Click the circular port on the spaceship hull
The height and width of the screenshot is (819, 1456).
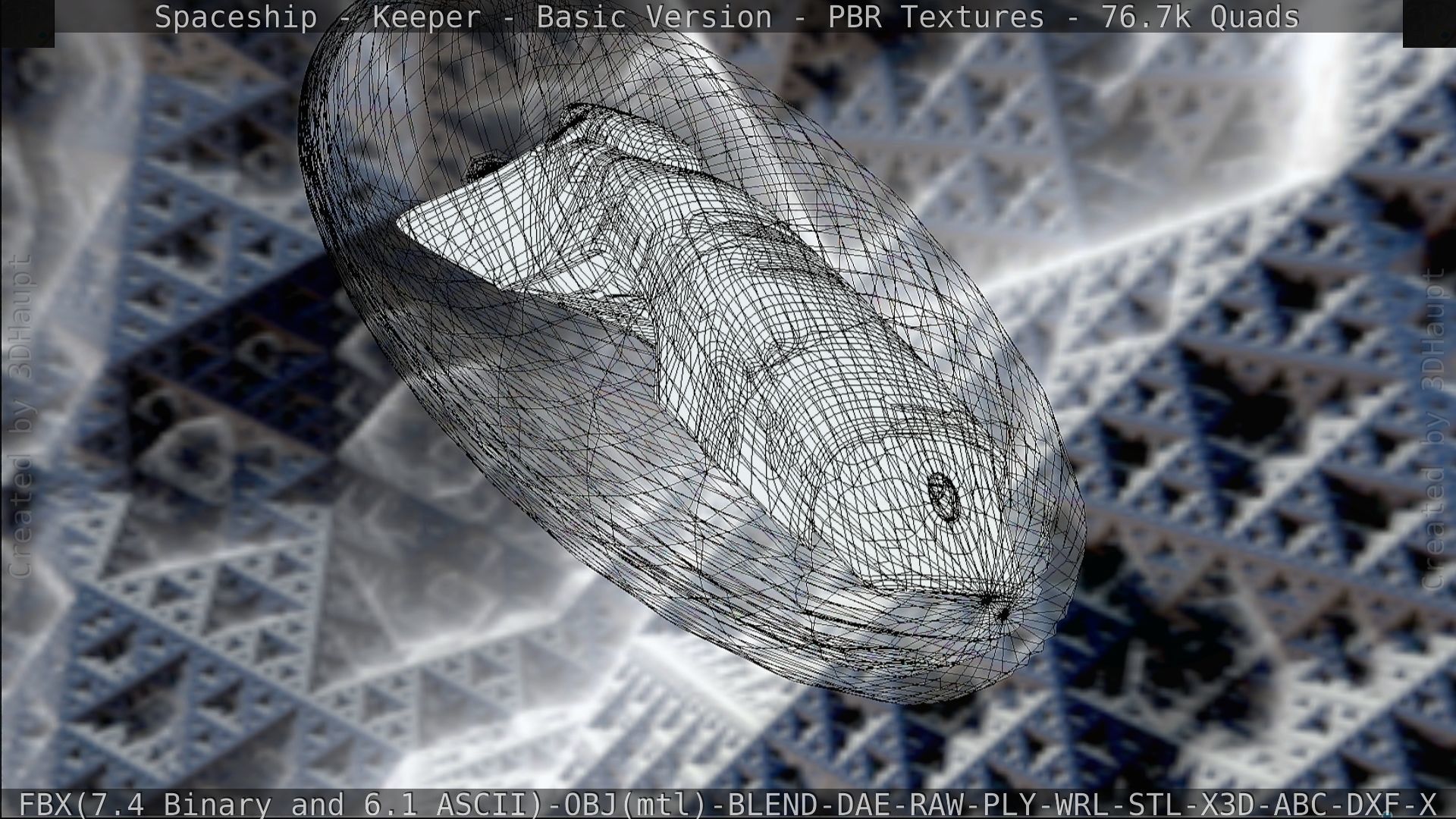click(943, 497)
